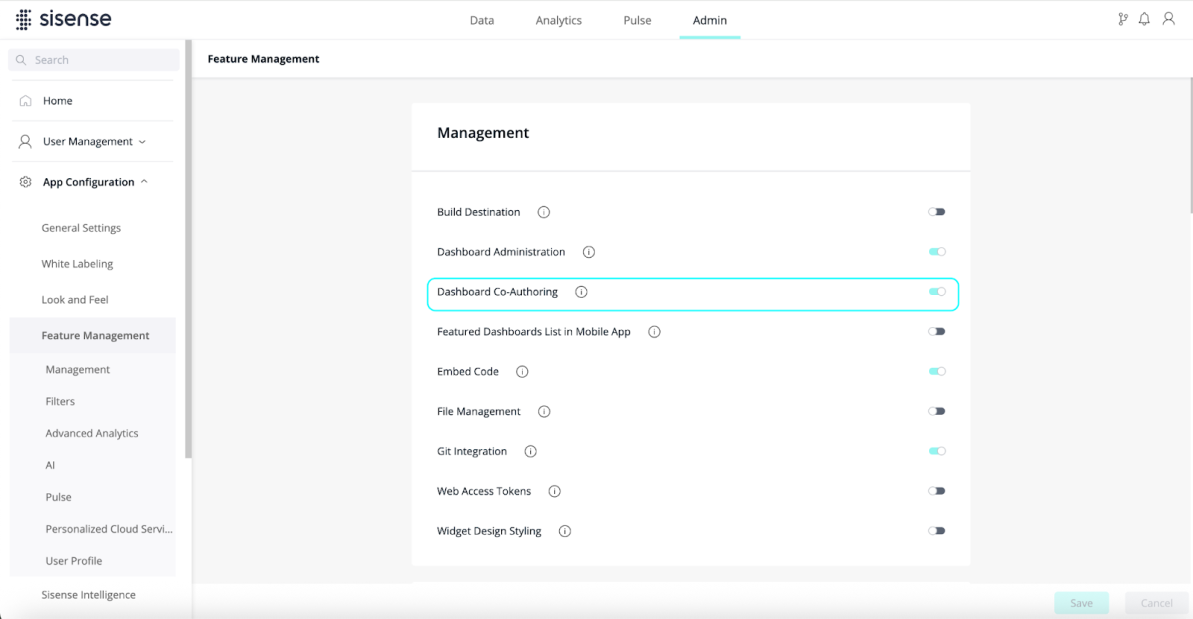Click the Sisense logo

[x=64, y=19]
